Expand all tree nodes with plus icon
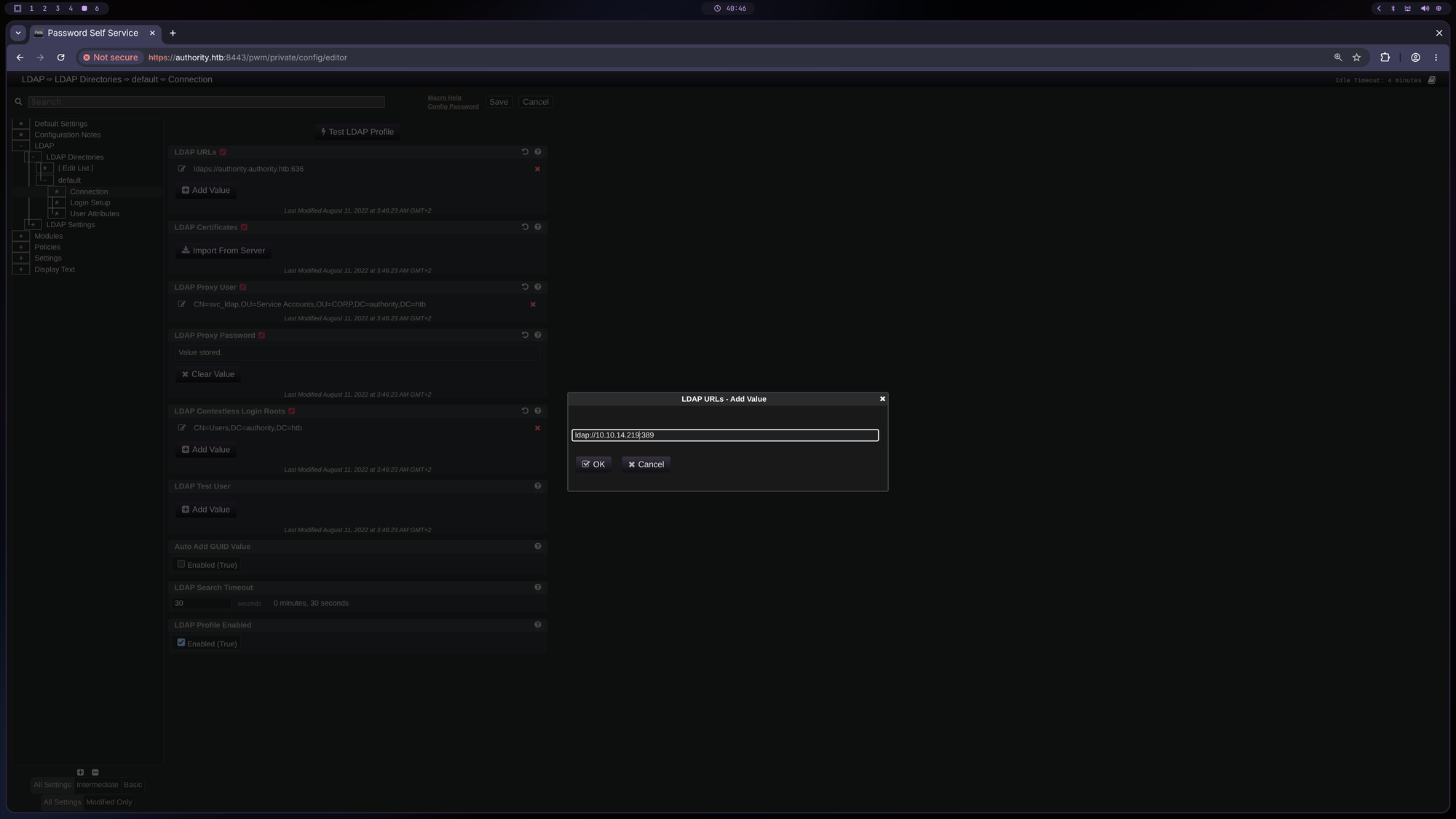 pos(81,772)
